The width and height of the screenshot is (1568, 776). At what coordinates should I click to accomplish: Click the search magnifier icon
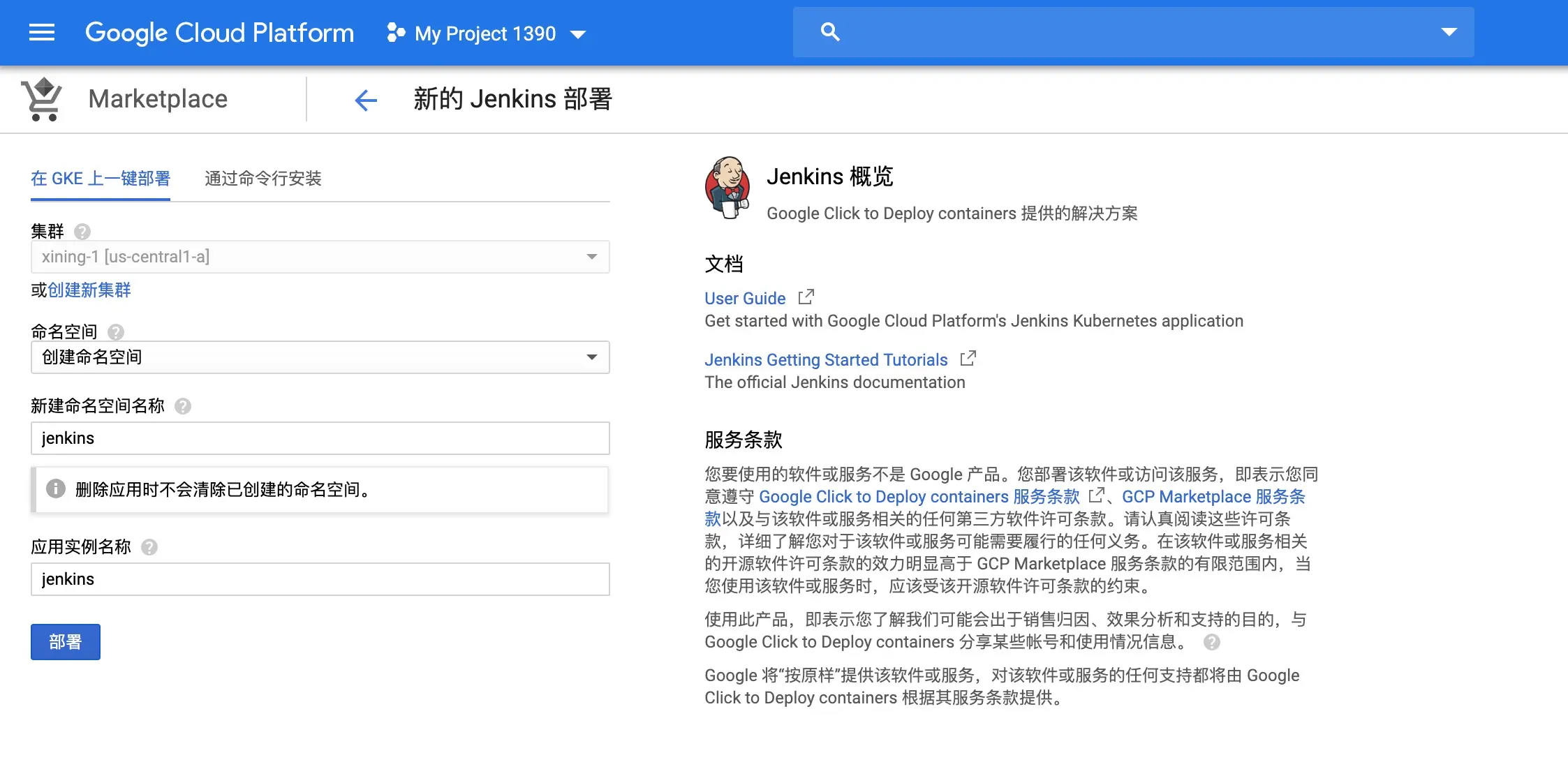click(829, 32)
